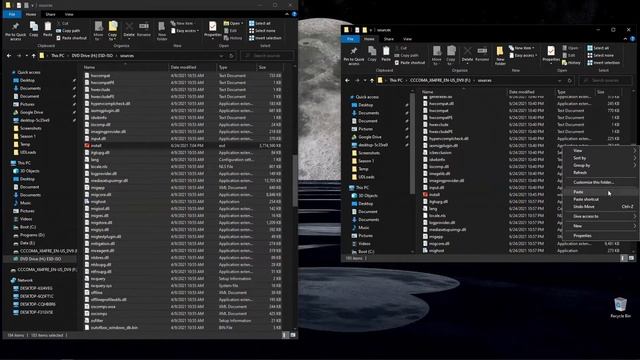Switch right window to large icons view
This screenshot has height=360, width=640.
coord(631,258)
